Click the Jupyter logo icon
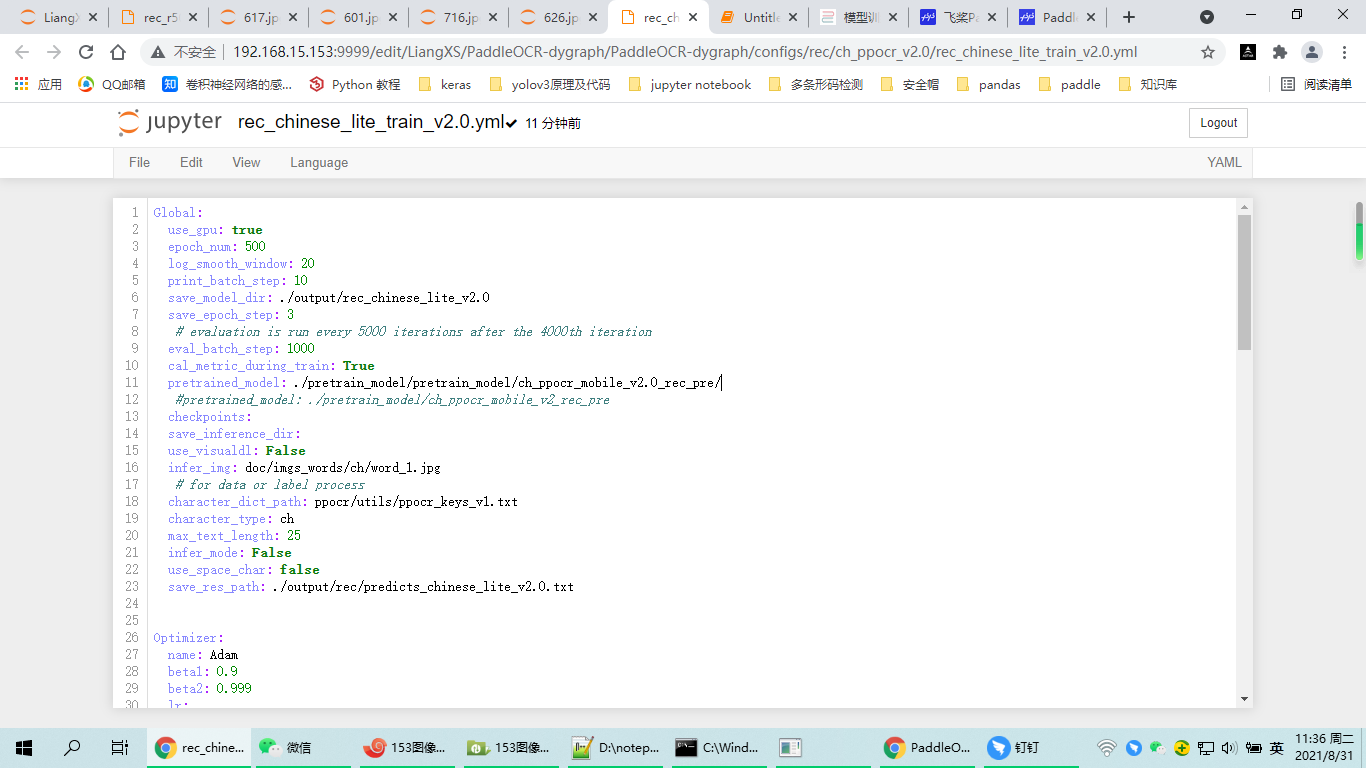The height and width of the screenshot is (768, 1366). click(129, 122)
